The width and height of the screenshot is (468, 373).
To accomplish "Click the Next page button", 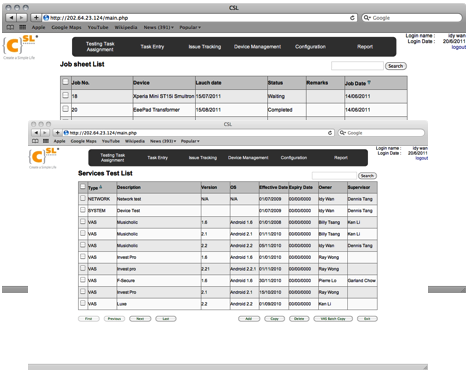I will click(140, 319).
